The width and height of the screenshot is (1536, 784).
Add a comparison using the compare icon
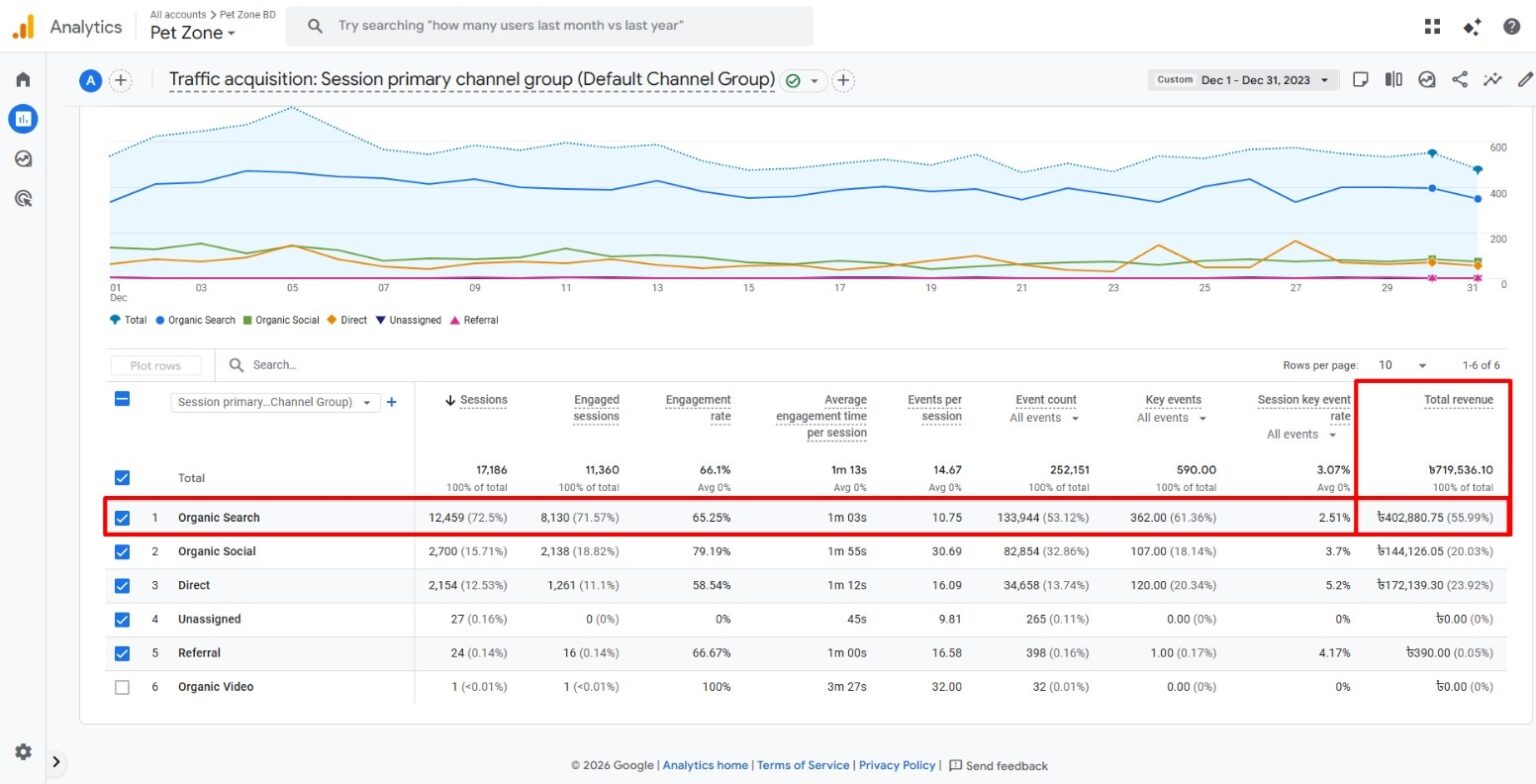(1393, 79)
